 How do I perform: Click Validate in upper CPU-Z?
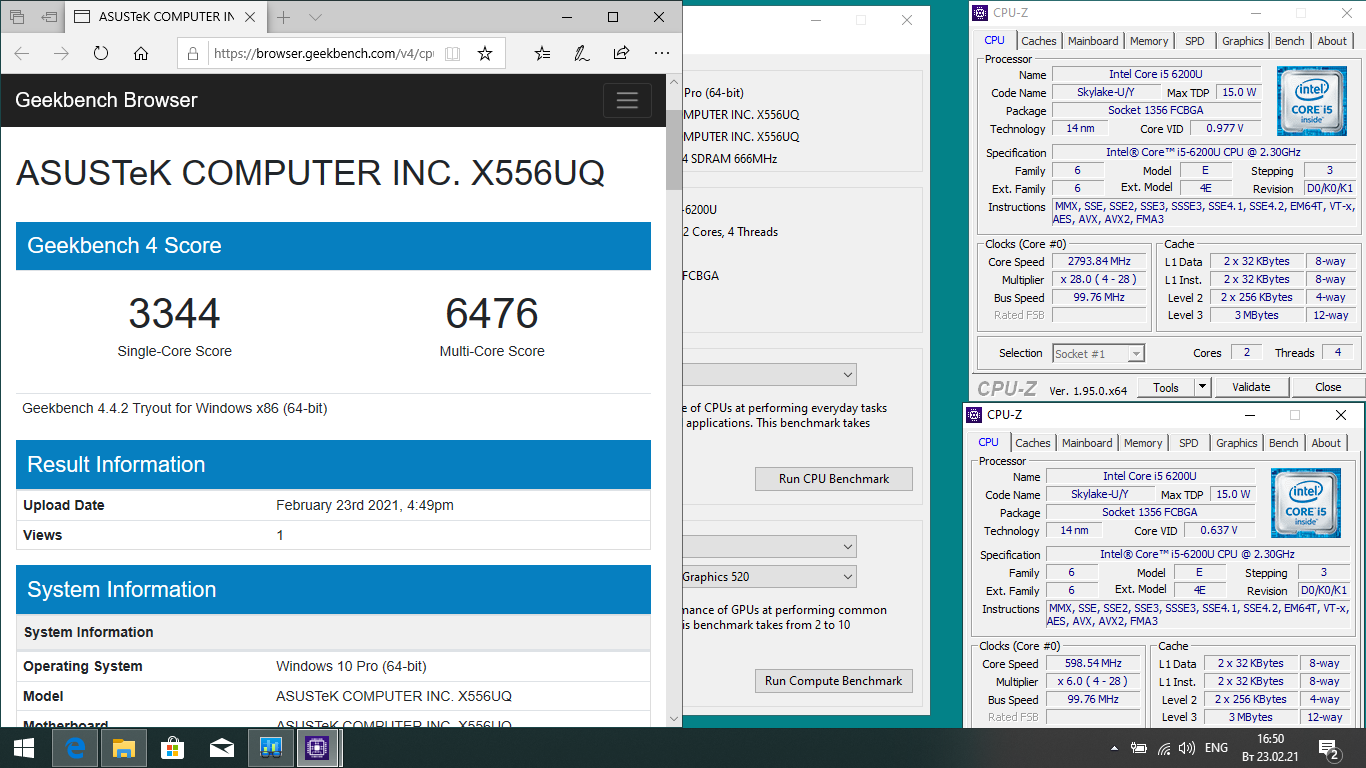point(1251,387)
